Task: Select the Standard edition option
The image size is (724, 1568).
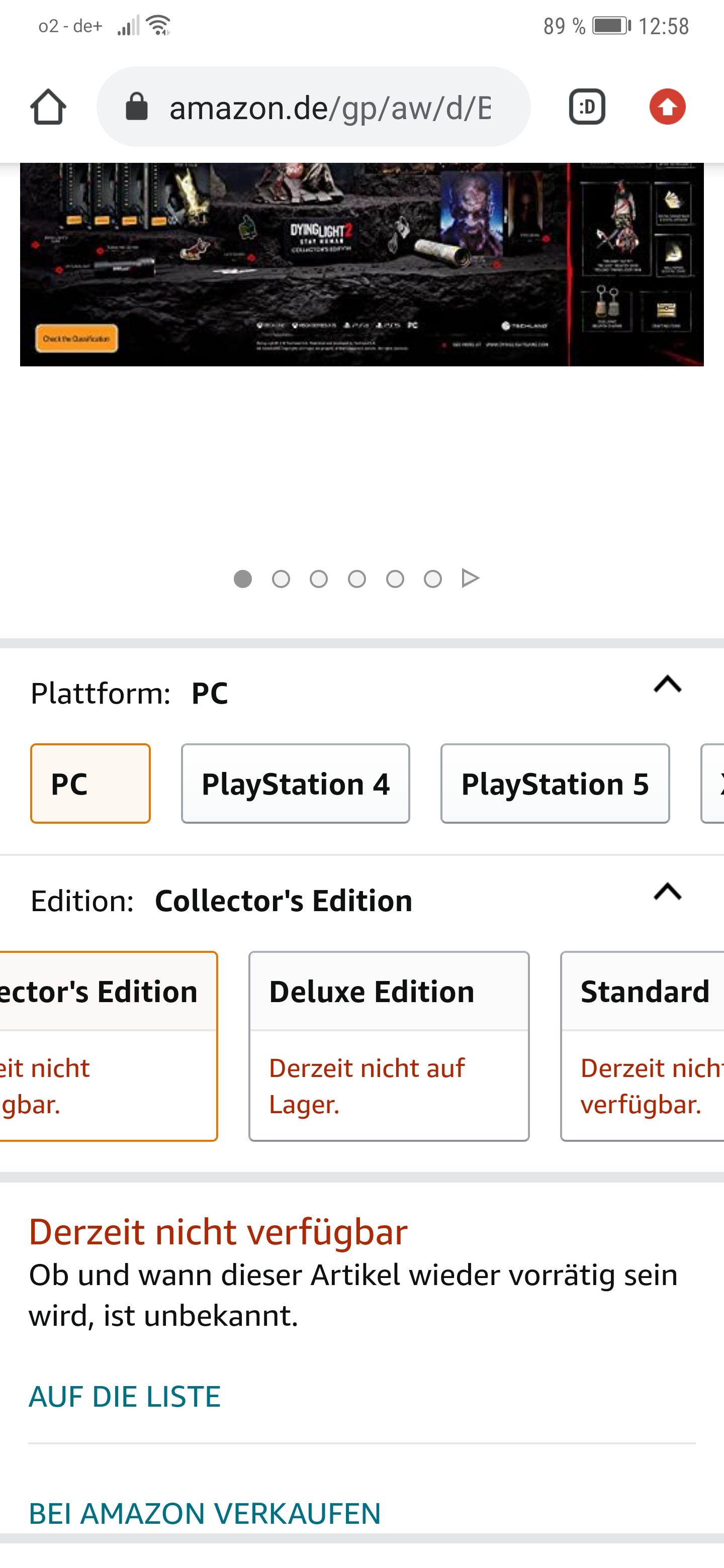Action: pyautogui.click(x=643, y=1046)
